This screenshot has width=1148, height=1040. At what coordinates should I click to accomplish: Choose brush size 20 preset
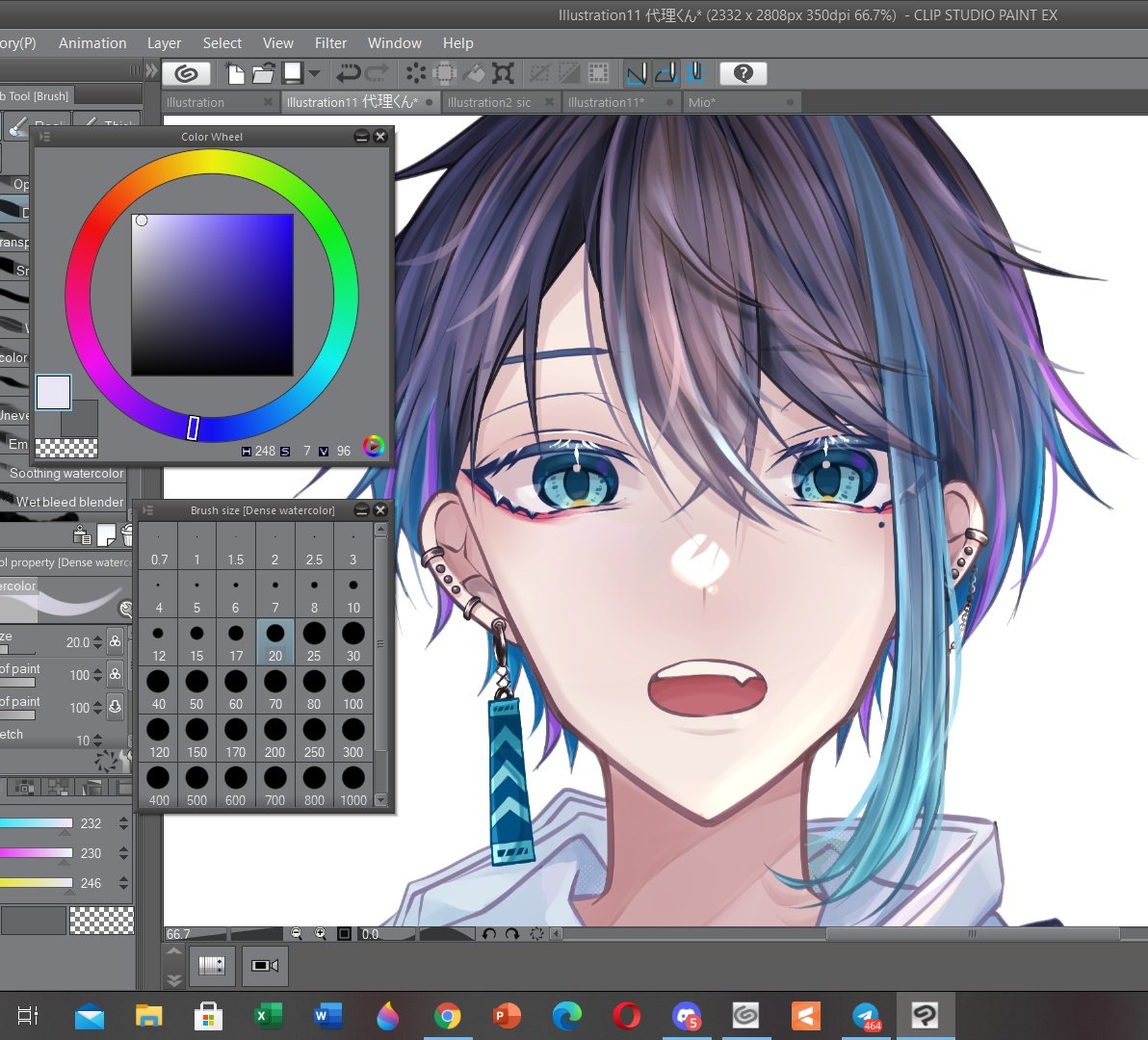click(275, 642)
